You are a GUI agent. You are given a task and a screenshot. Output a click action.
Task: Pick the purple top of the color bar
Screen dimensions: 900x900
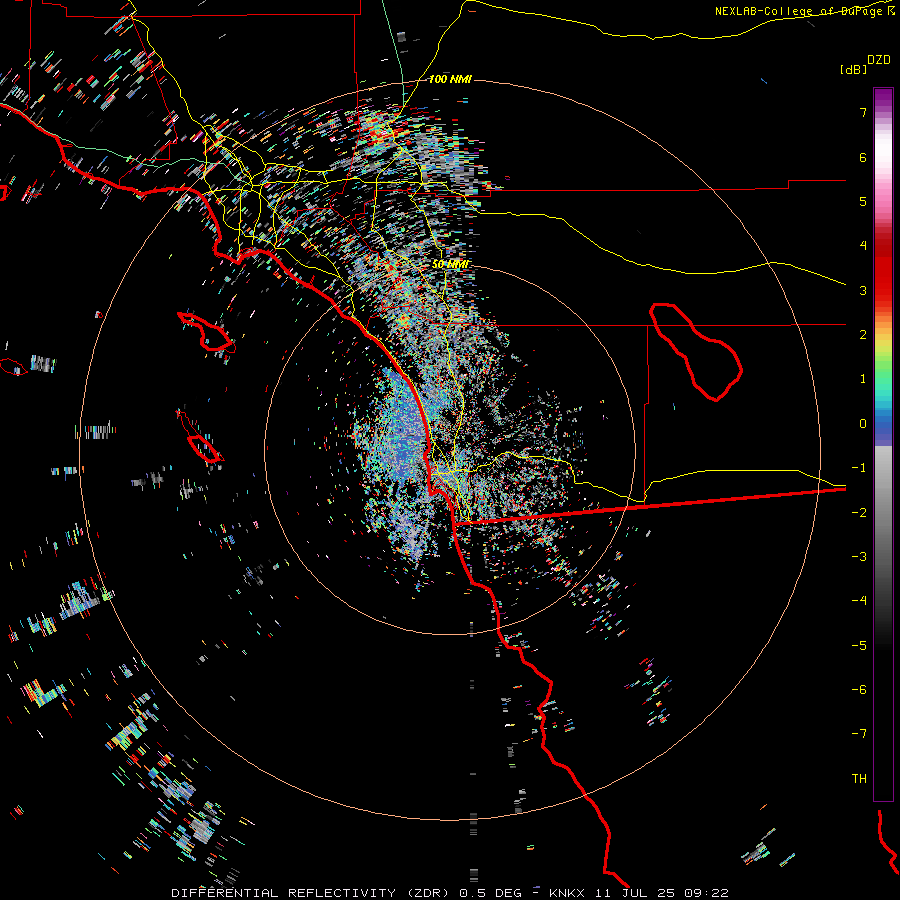883,98
